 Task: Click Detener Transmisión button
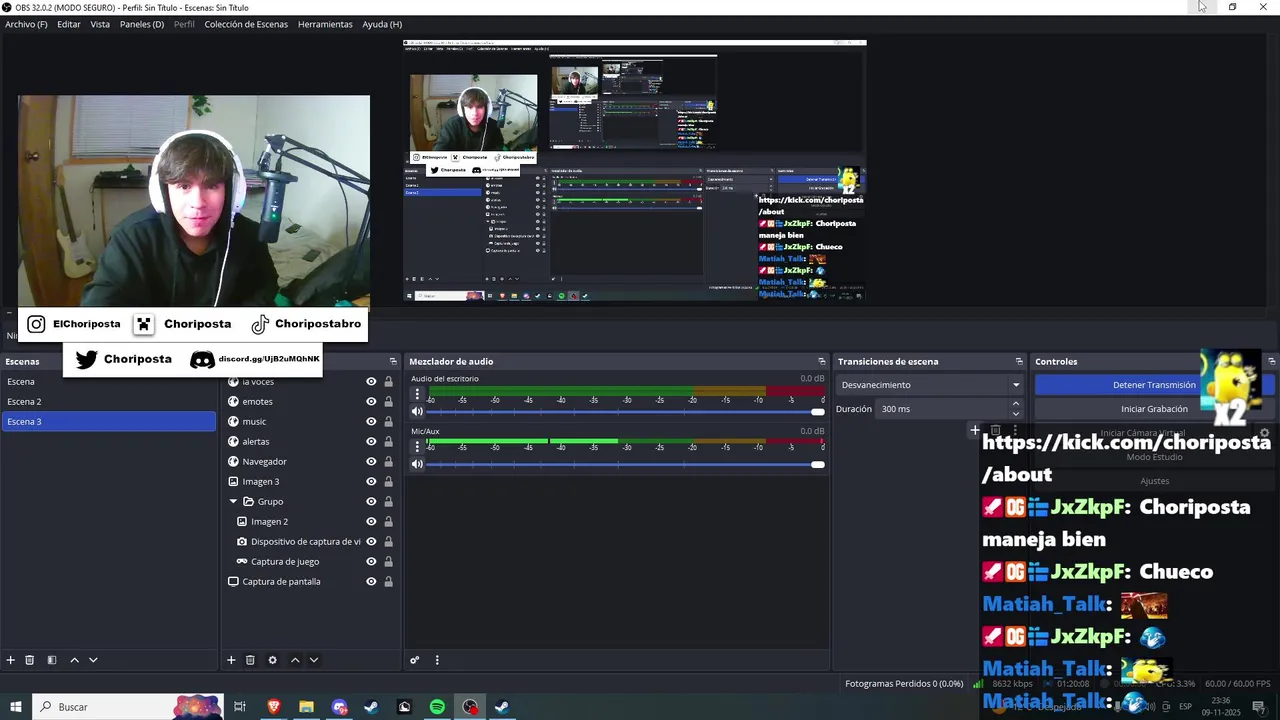coord(1154,385)
